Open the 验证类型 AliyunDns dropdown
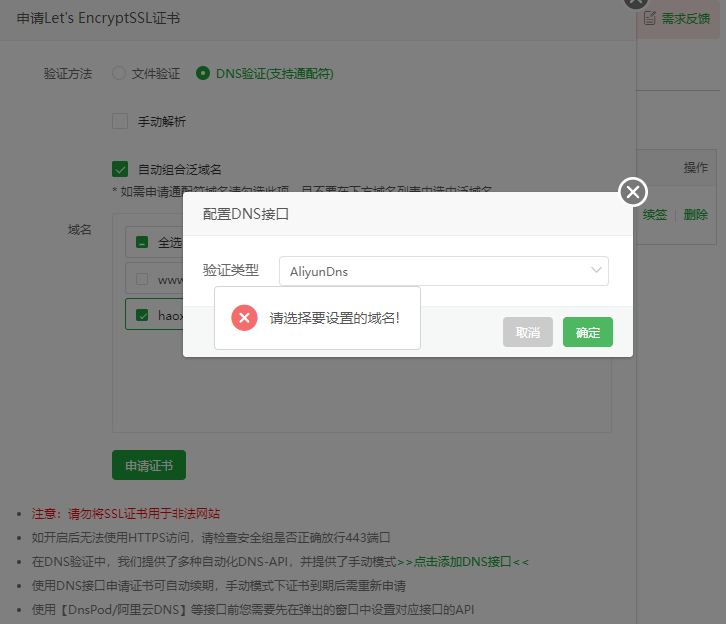 pyautogui.click(x=444, y=271)
